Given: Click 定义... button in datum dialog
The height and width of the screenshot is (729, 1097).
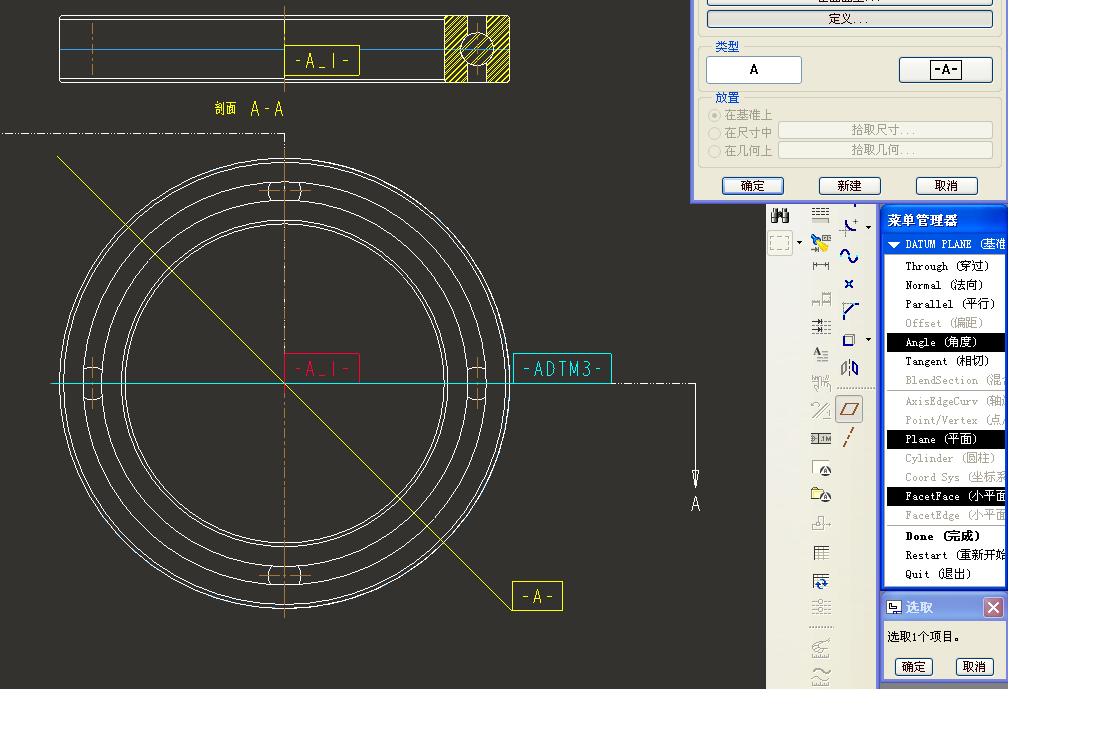Looking at the screenshot, I should click(x=849, y=19).
